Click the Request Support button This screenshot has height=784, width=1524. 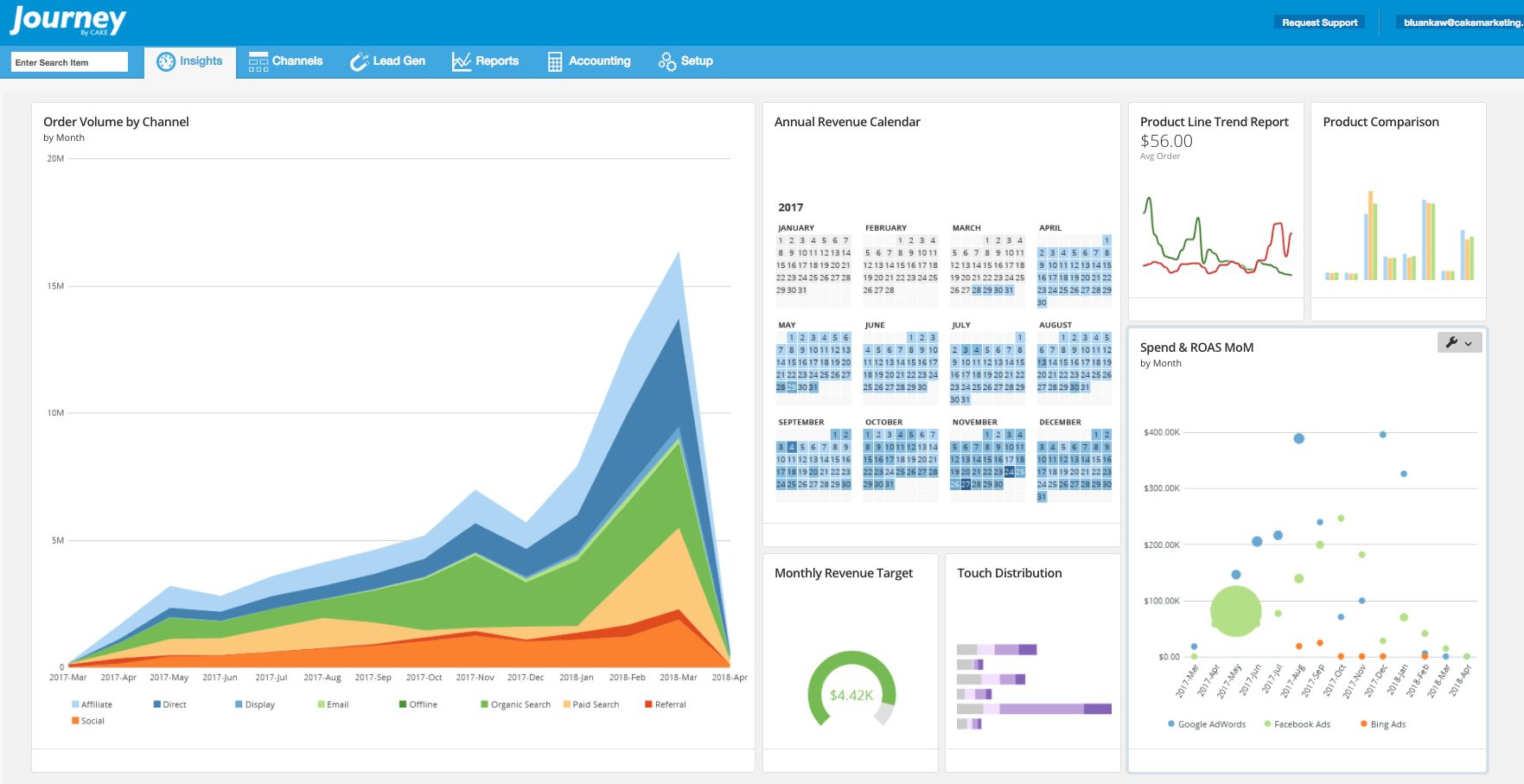[1319, 22]
